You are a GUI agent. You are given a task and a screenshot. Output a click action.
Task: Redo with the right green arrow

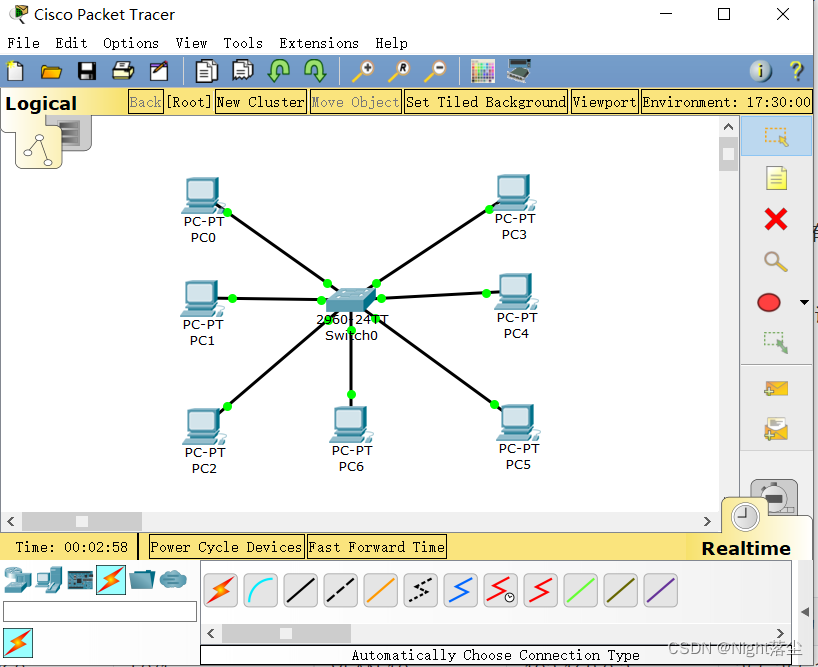coord(315,71)
